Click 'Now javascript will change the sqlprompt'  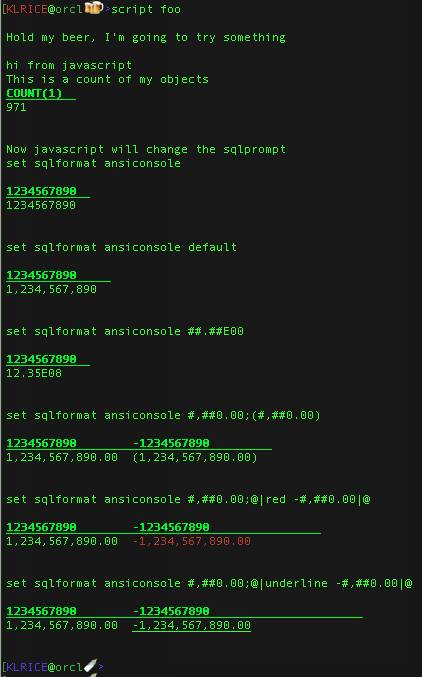point(146,149)
